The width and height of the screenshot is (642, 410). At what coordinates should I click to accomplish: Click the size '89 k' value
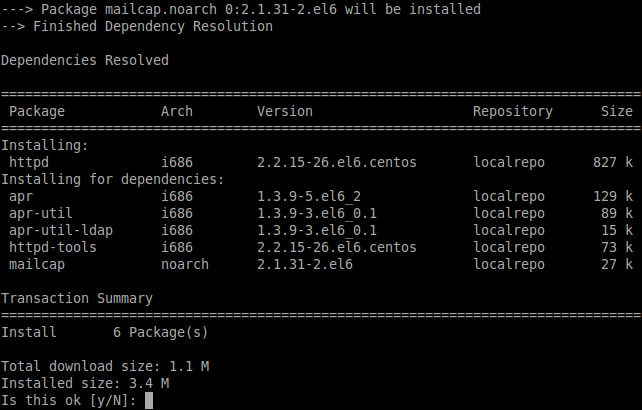tap(617, 213)
